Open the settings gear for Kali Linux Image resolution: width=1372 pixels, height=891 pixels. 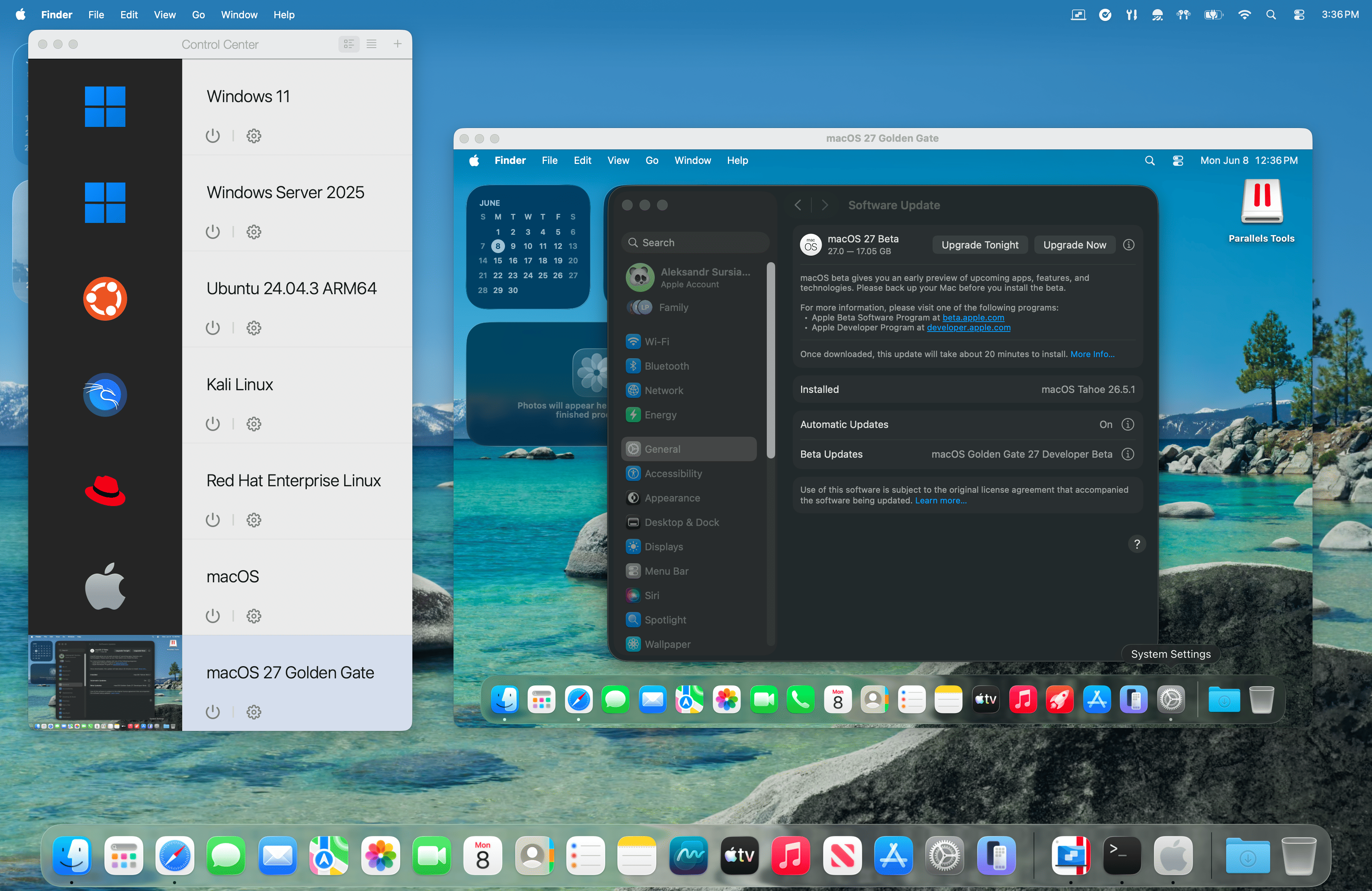point(254,424)
